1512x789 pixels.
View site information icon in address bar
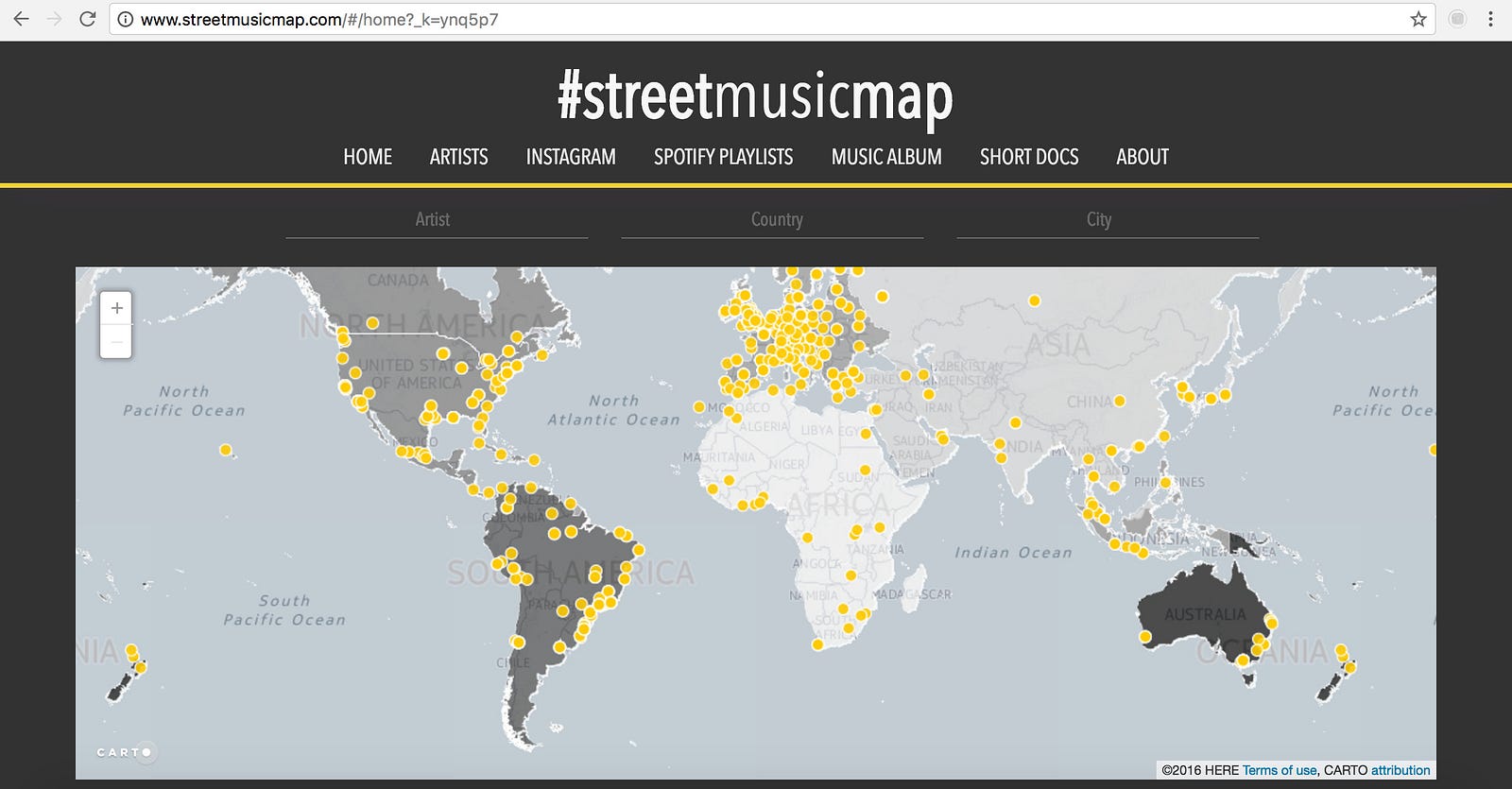(x=125, y=19)
